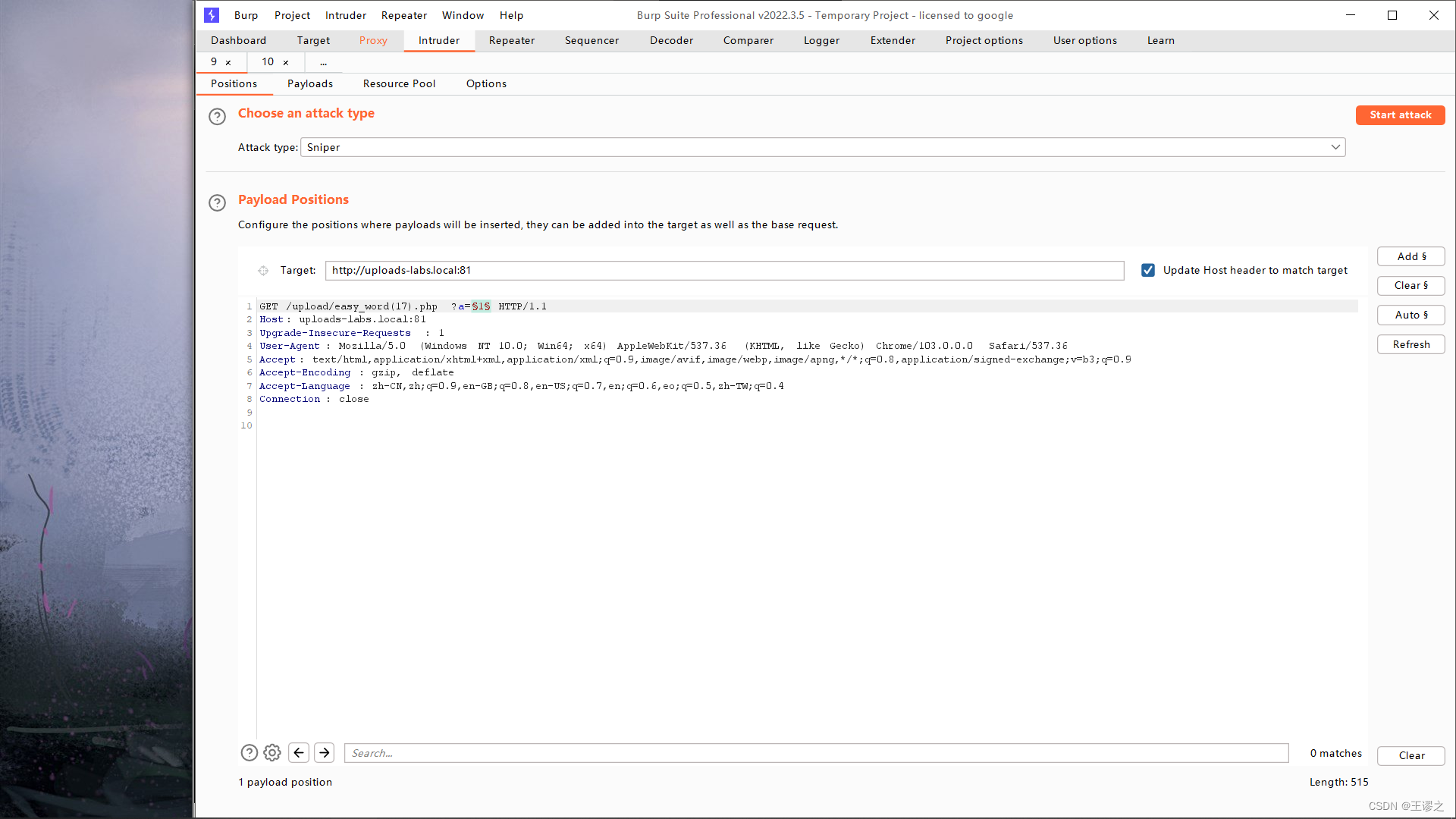Open the Window menu

coord(463,15)
